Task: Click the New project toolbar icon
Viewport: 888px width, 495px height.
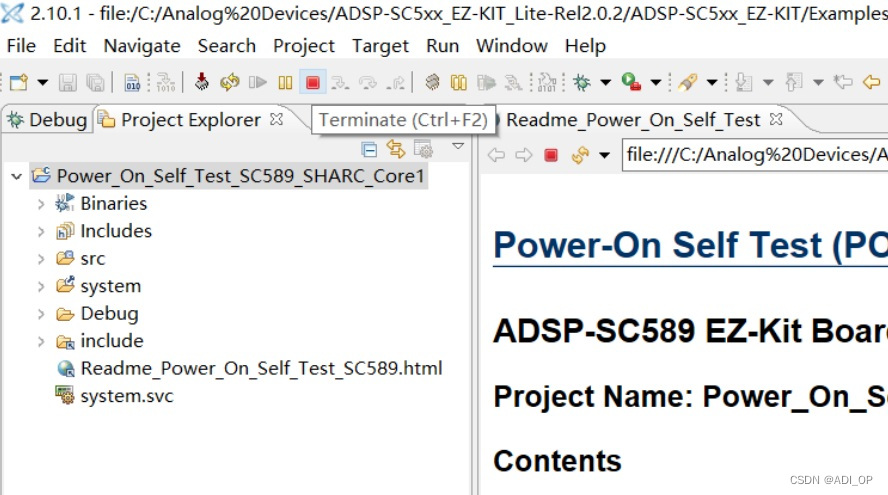Action: 18,83
